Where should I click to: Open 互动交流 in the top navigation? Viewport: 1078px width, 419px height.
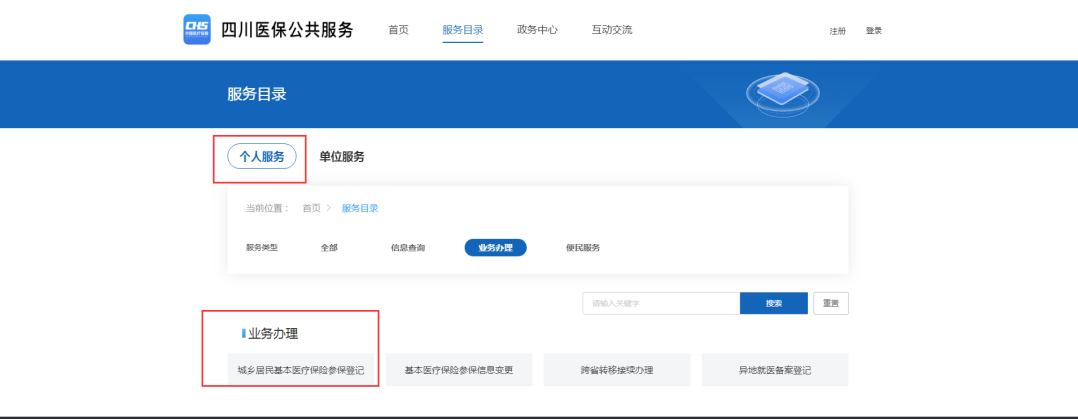[611, 30]
